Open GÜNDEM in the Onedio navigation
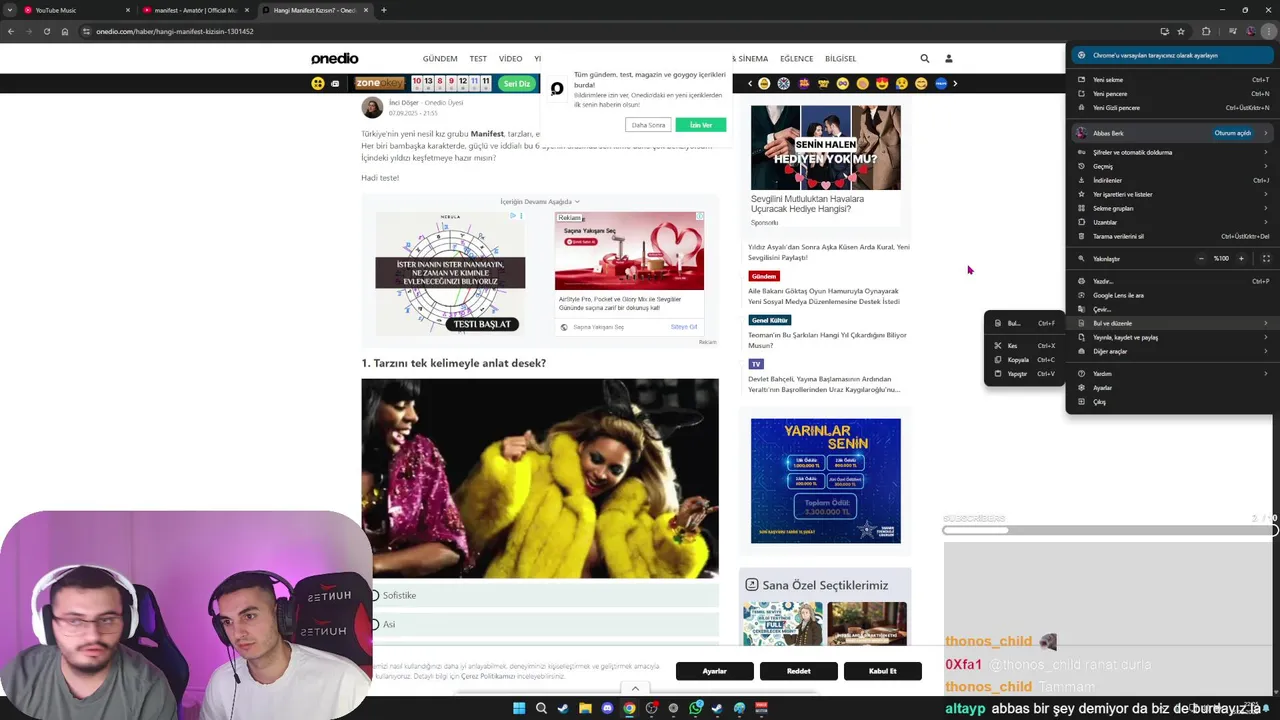The width and height of the screenshot is (1280, 720). (x=440, y=58)
